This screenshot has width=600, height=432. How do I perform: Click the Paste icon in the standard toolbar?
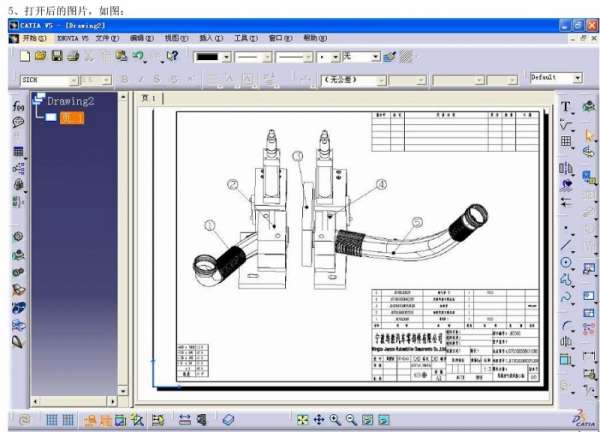[x=121, y=56]
